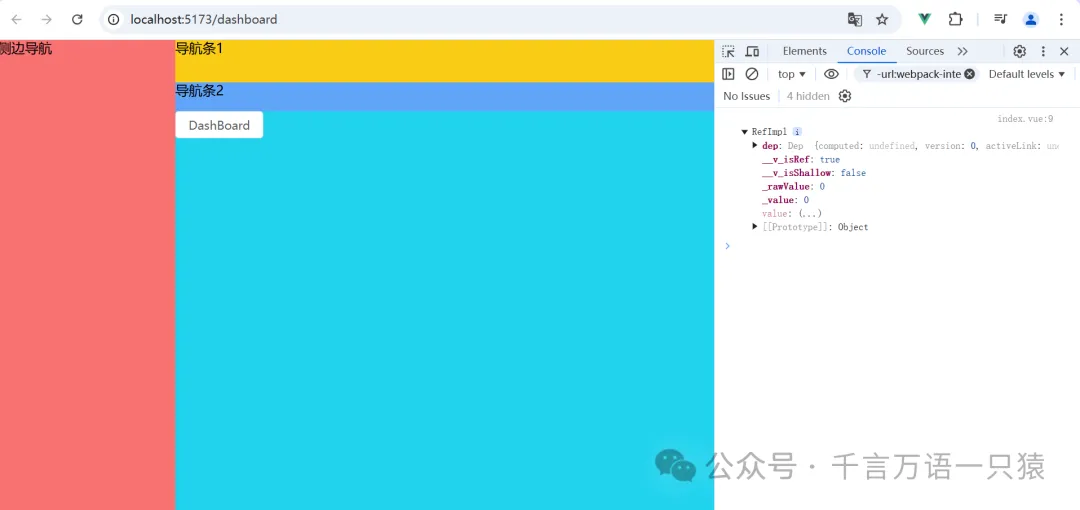Open the Extensions puzzle icon
Screen dimensions: 1080x510
coord(955,19)
